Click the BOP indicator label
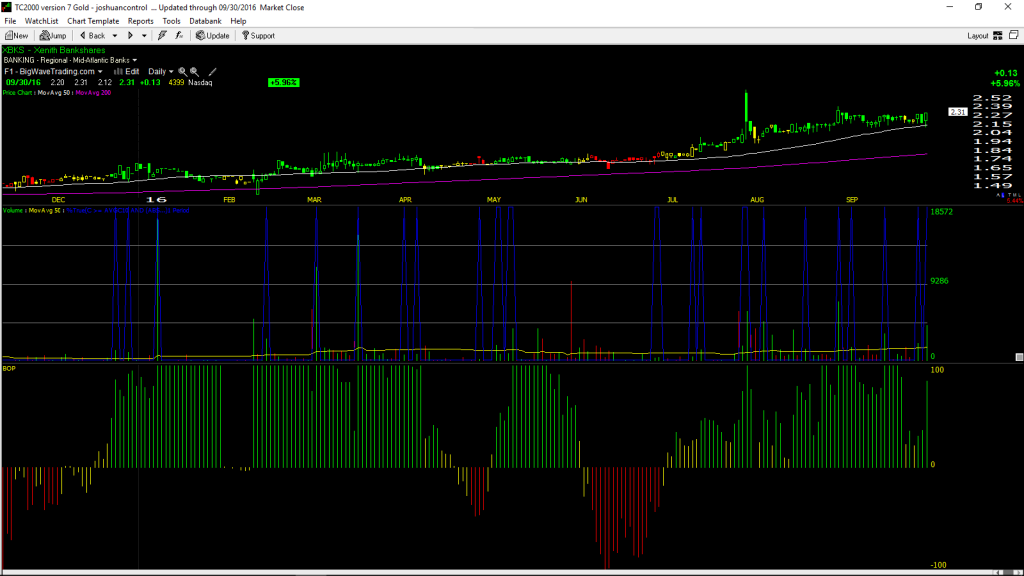Image resolution: width=1024 pixels, height=576 pixels. [9, 368]
